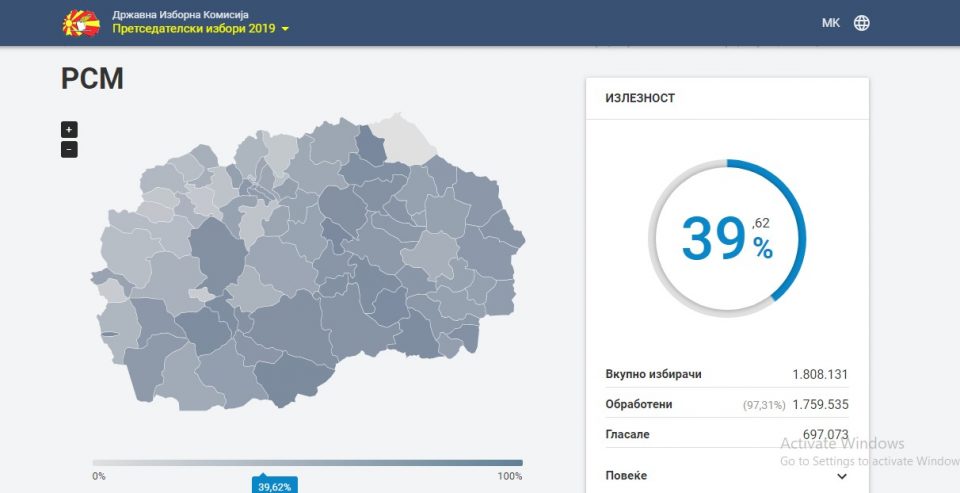This screenshot has width=960, height=493.
Task: Click the large 39% turnout number
Action: [x=714, y=239]
